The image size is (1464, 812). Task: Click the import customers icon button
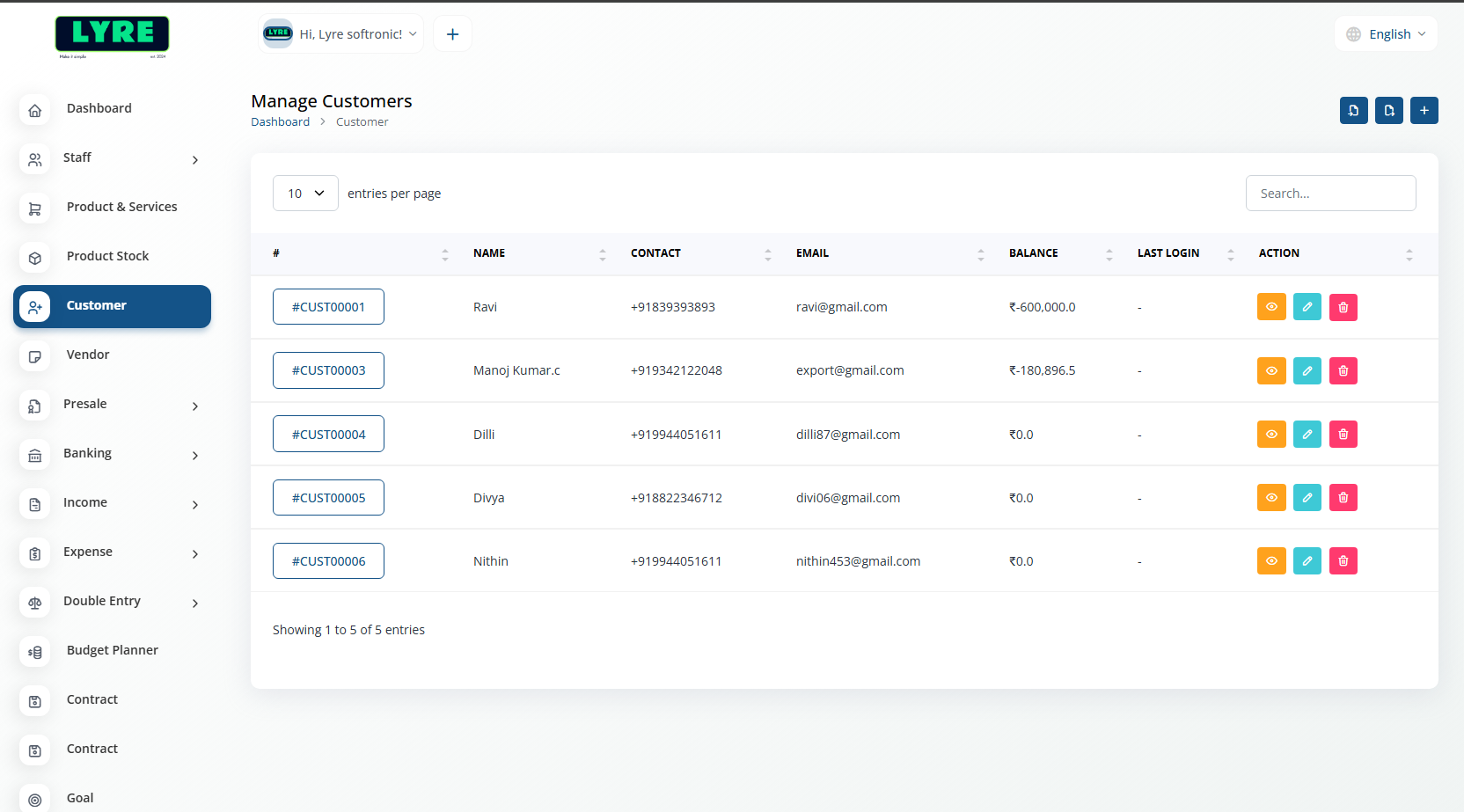pyautogui.click(x=1353, y=111)
